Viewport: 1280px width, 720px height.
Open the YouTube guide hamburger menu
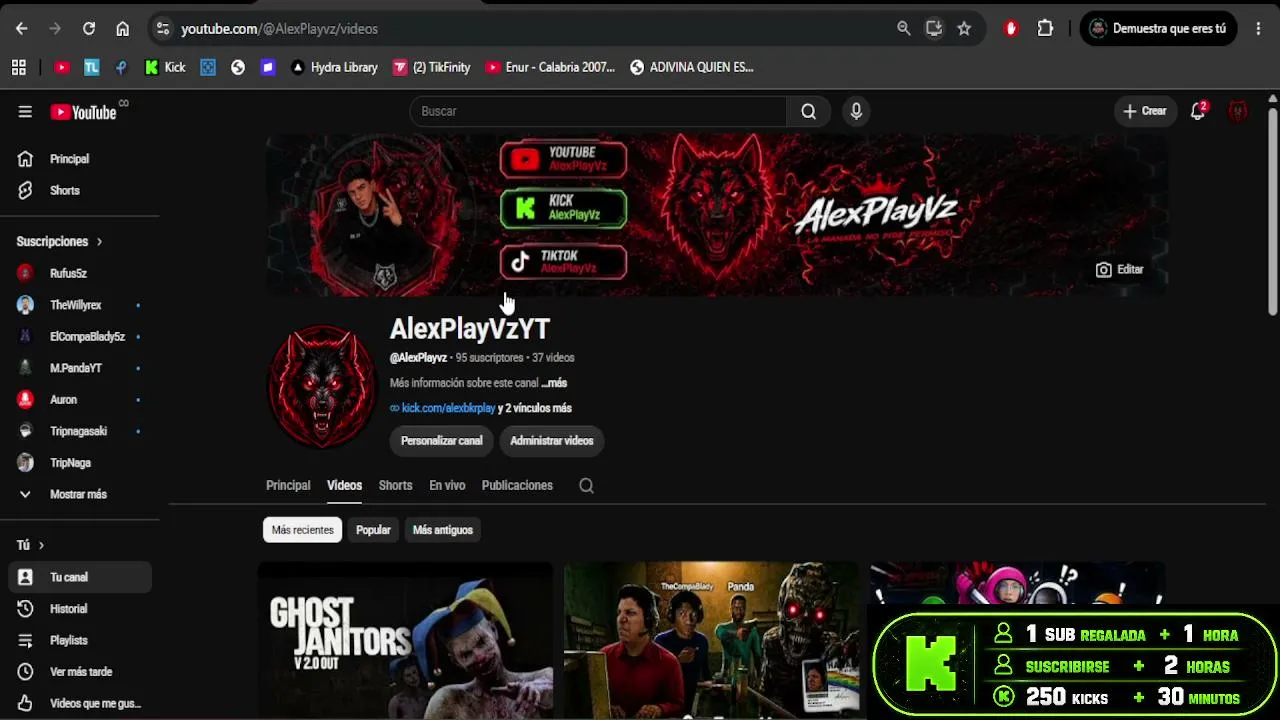coord(25,112)
